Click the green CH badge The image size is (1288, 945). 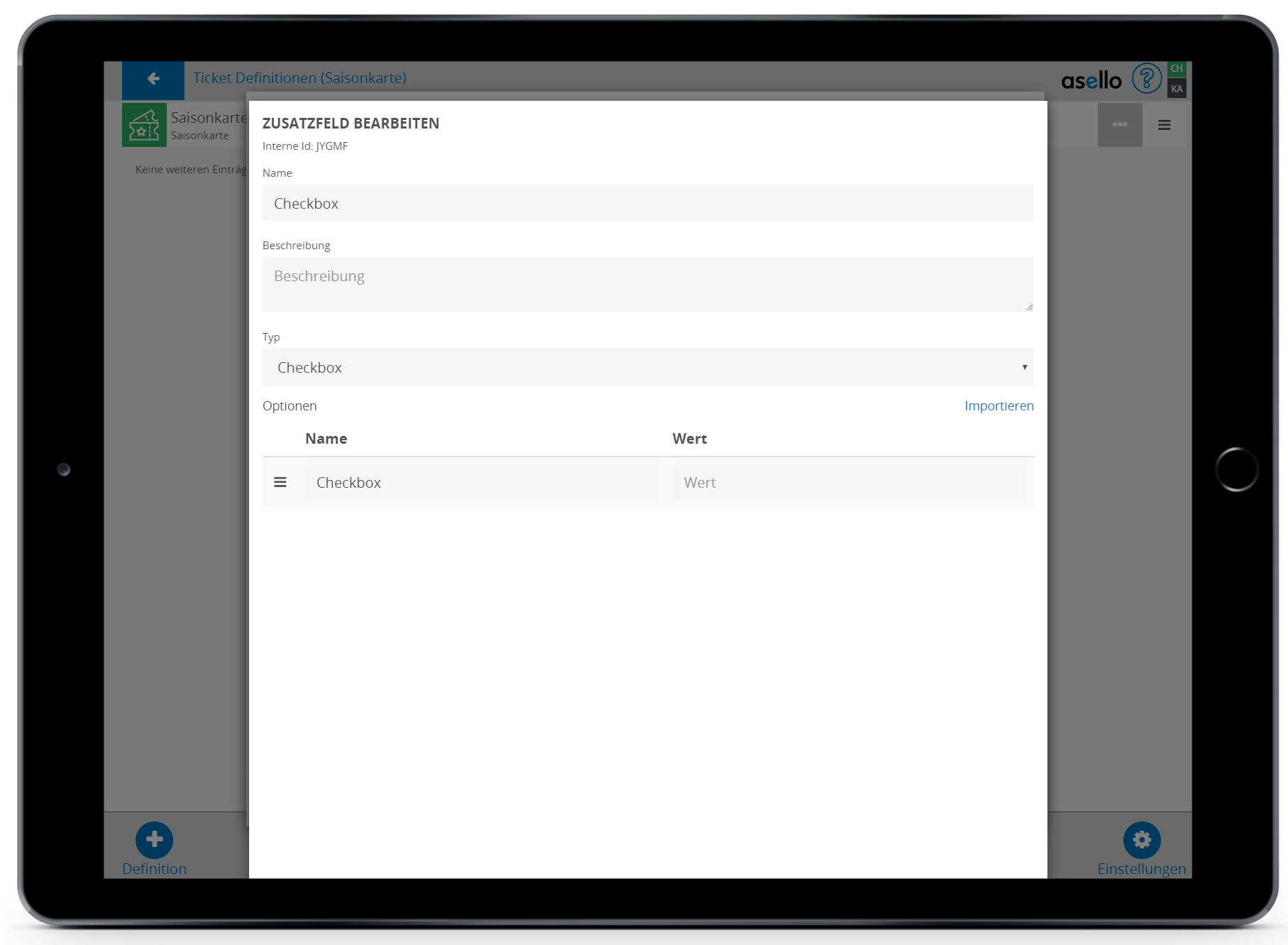pyautogui.click(x=1177, y=69)
